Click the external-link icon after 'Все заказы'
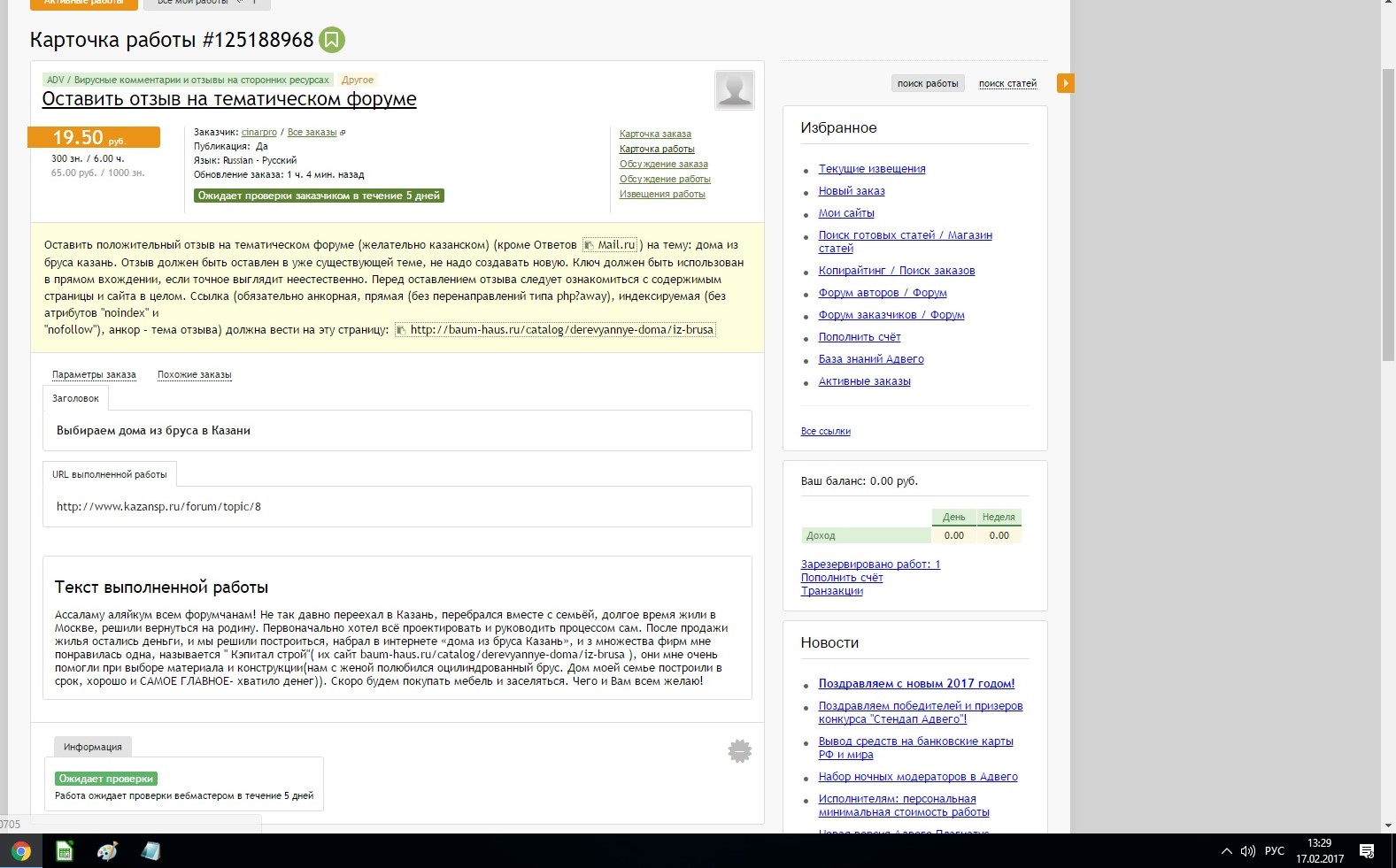This screenshot has width=1396, height=868. coord(343,133)
